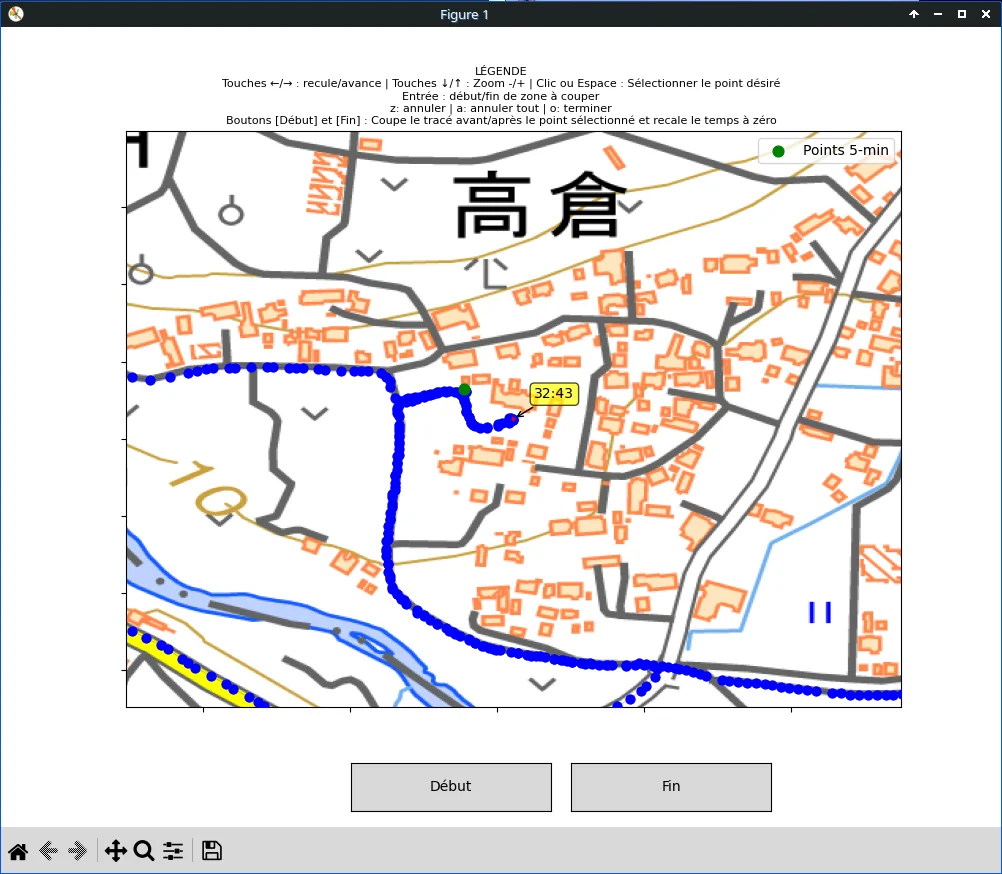Screen dimensions: 1002x874
Task: Maximize the Figure 1 window
Action: tap(962, 14)
